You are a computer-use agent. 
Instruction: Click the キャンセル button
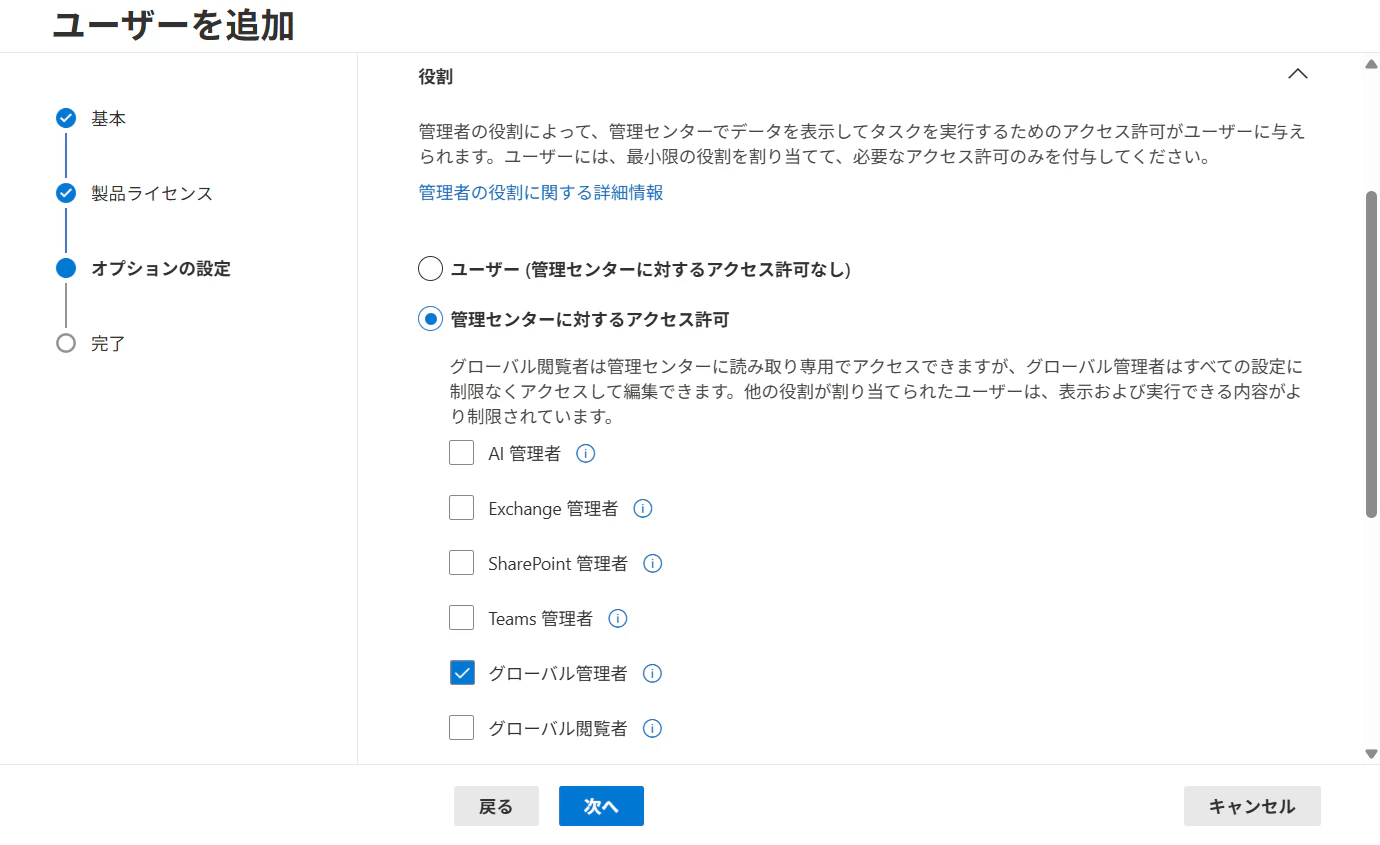[1252, 805]
